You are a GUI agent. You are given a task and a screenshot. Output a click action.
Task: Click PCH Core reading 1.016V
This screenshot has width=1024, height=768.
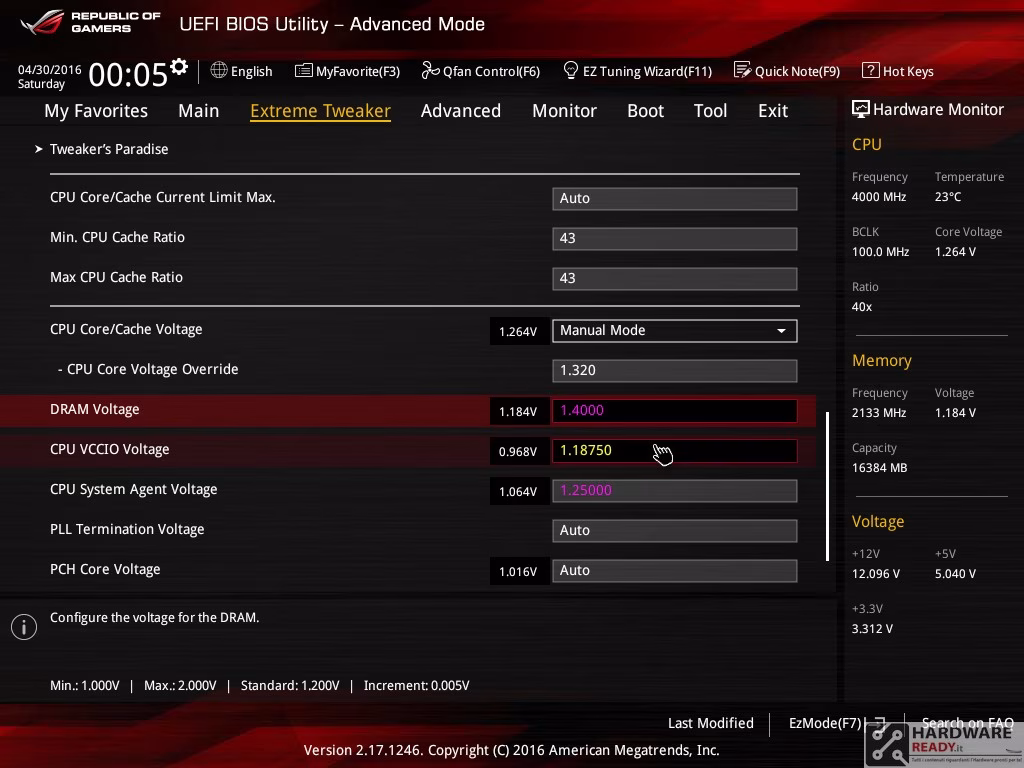518,571
